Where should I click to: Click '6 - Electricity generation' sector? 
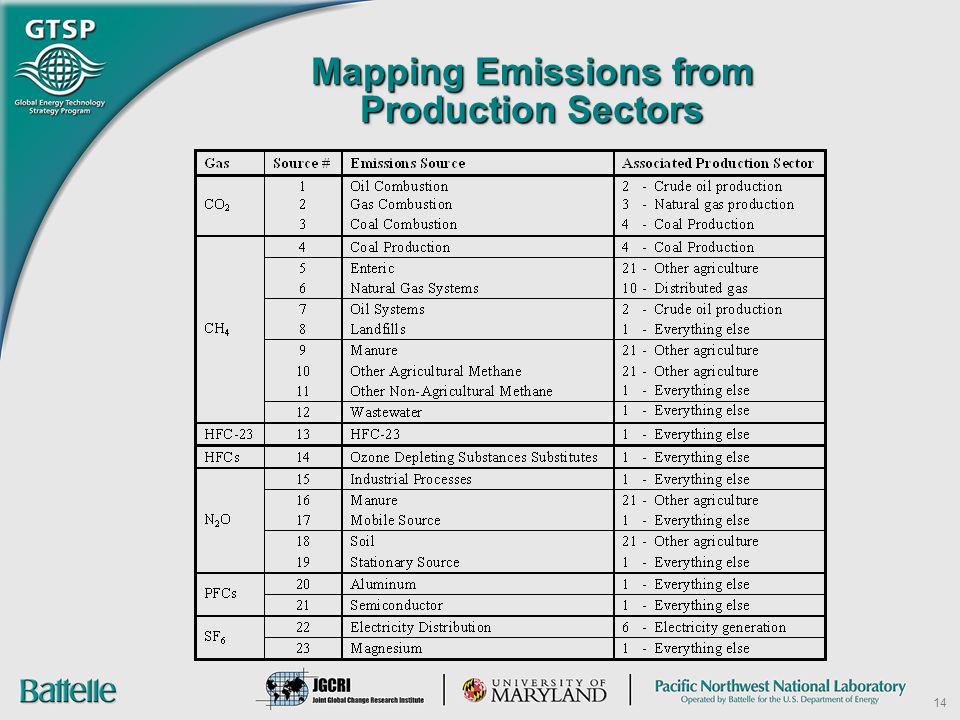click(x=704, y=628)
